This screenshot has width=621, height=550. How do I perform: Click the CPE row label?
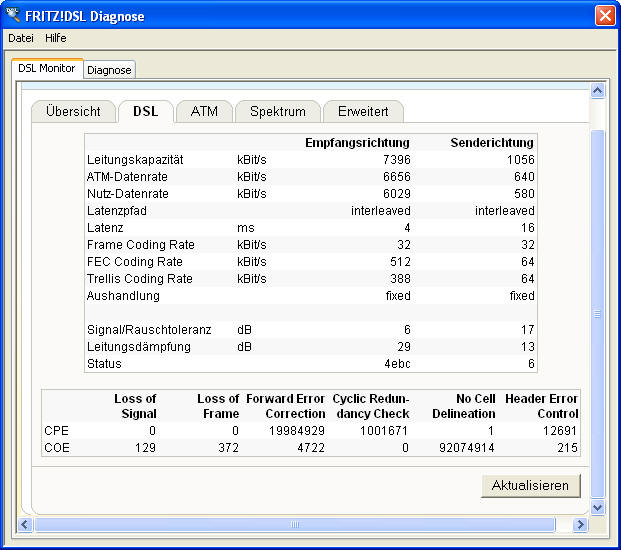pyautogui.click(x=56, y=431)
